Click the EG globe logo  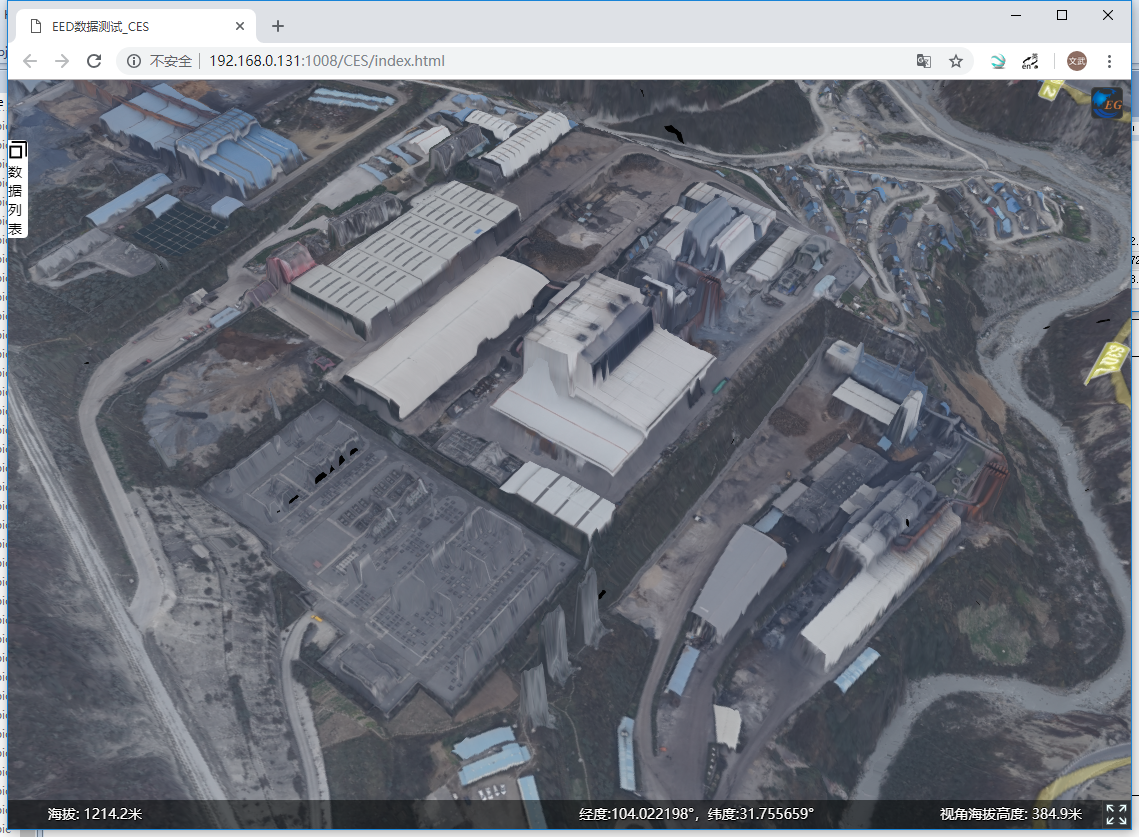click(1106, 103)
